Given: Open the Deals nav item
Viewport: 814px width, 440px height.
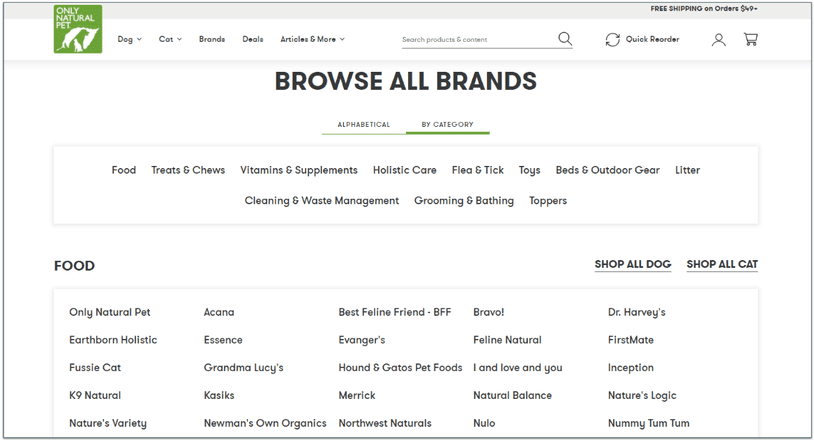Looking at the screenshot, I should (253, 39).
